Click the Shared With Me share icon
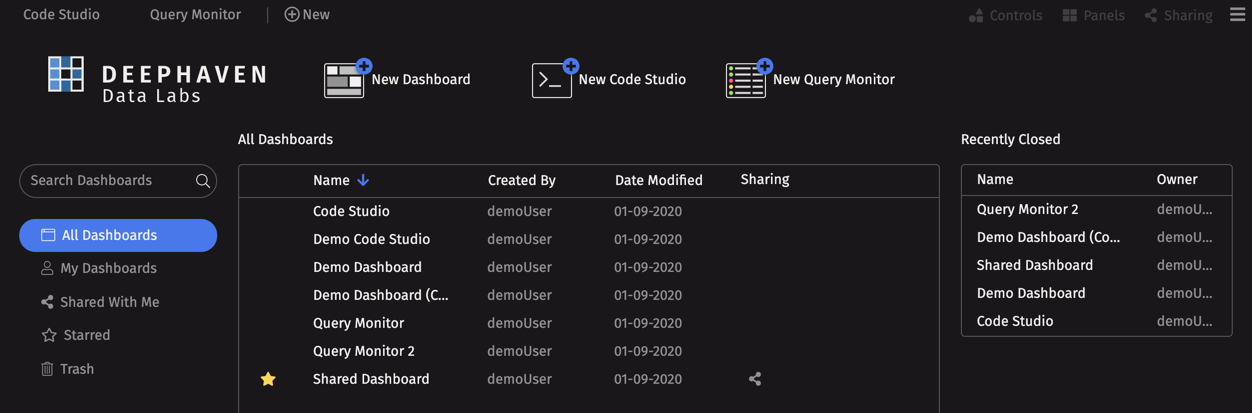This screenshot has width=1252, height=413. click(47, 302)
